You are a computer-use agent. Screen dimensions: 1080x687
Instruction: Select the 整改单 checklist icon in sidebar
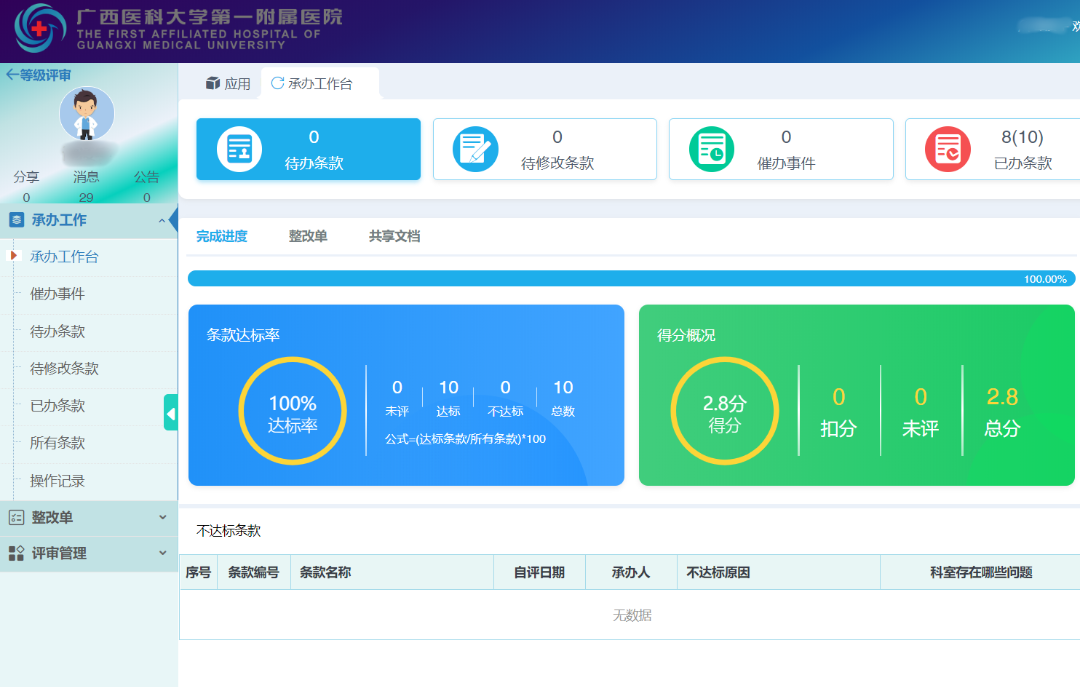click(14, 517)
